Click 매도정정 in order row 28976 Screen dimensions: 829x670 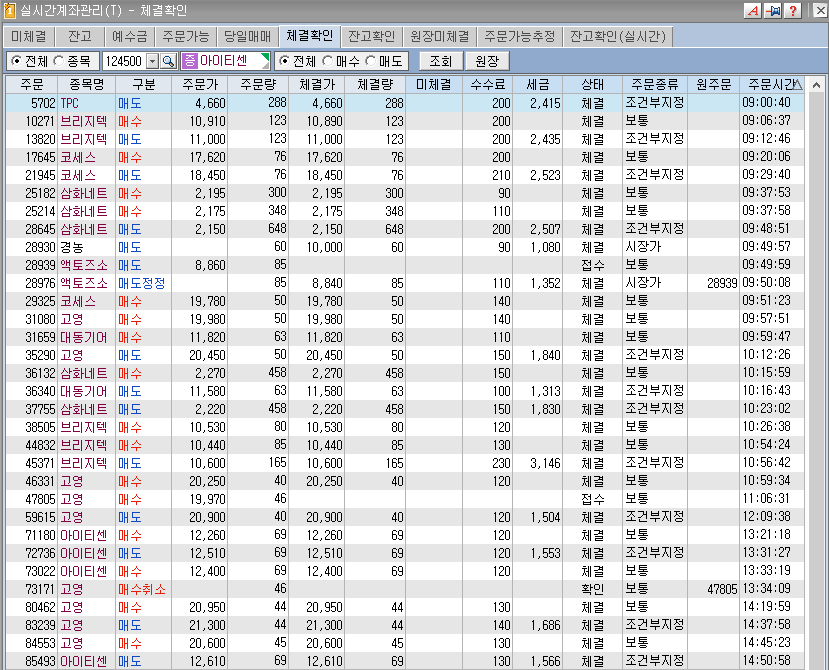142,283
